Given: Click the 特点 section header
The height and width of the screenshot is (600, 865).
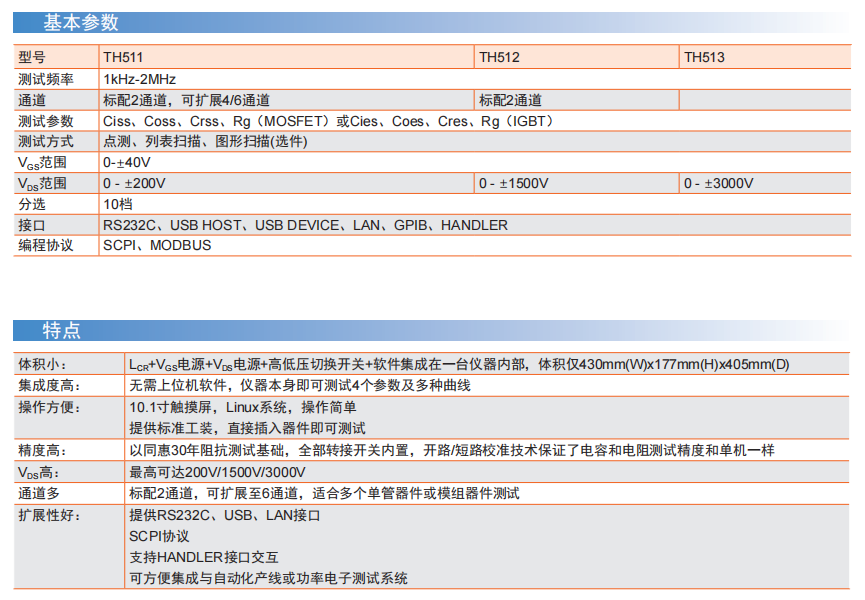Looking at the screenshot, I should pos(61,331).
